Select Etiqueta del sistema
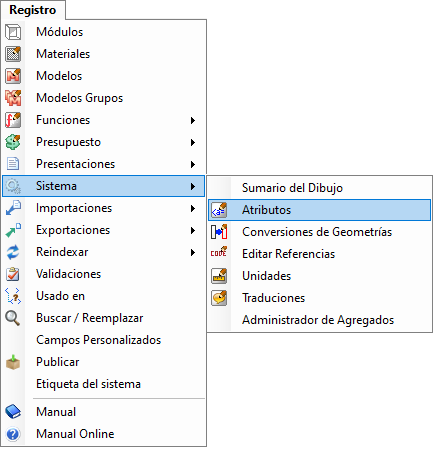440x461 pixels. pos(103,384)
